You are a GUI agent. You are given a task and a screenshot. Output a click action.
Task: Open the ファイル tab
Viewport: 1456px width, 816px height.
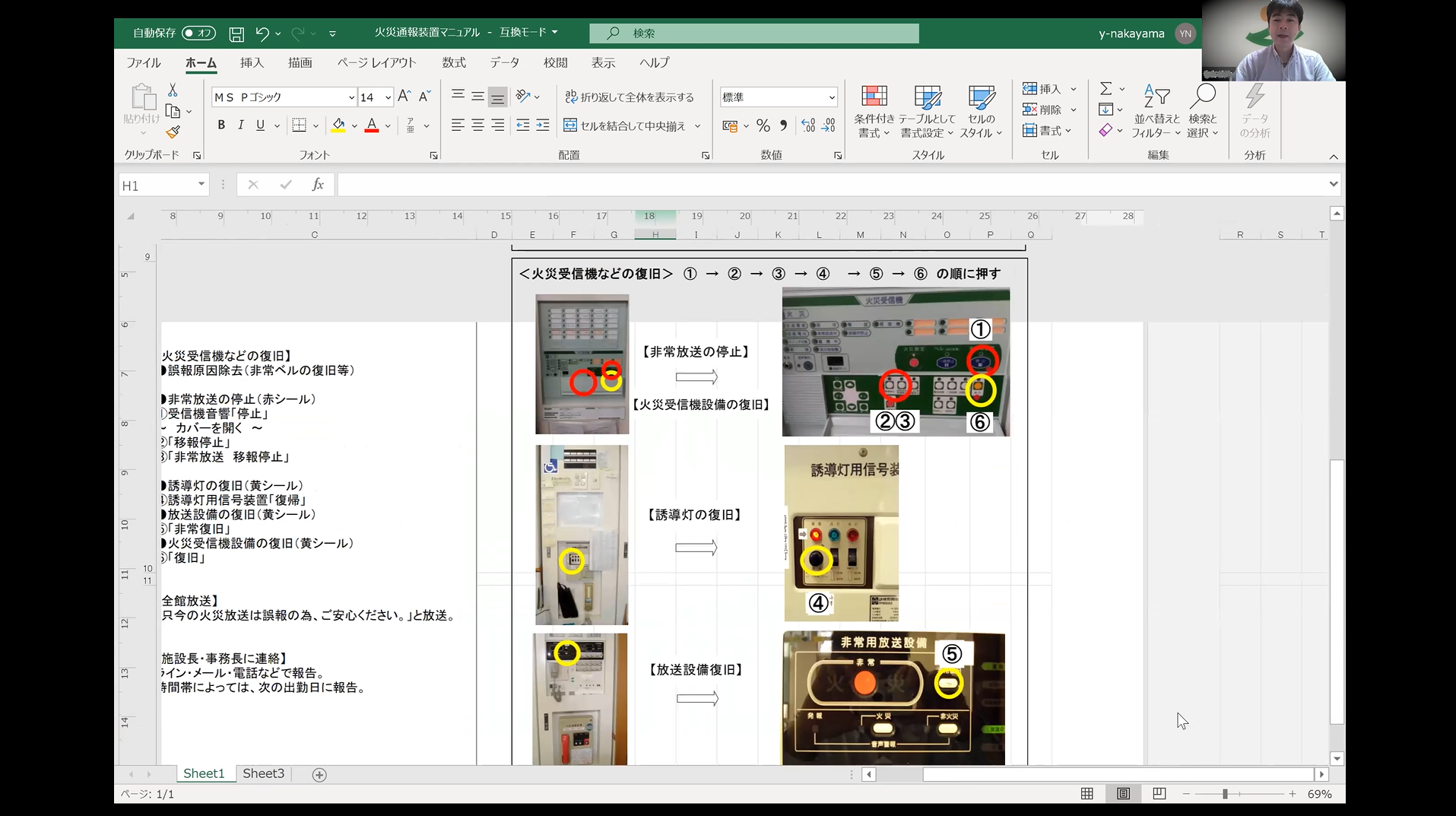point(144,62)
